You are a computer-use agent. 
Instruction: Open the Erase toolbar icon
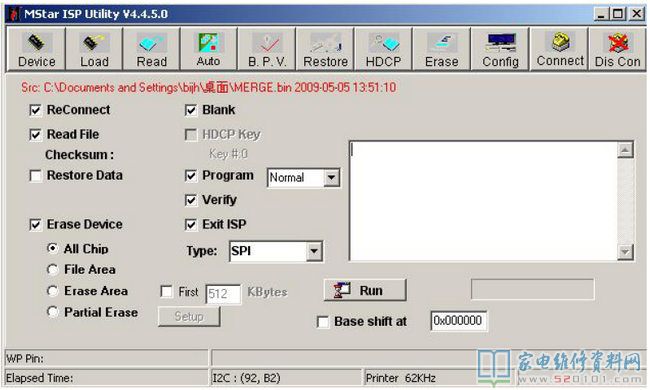pos(441,43)
